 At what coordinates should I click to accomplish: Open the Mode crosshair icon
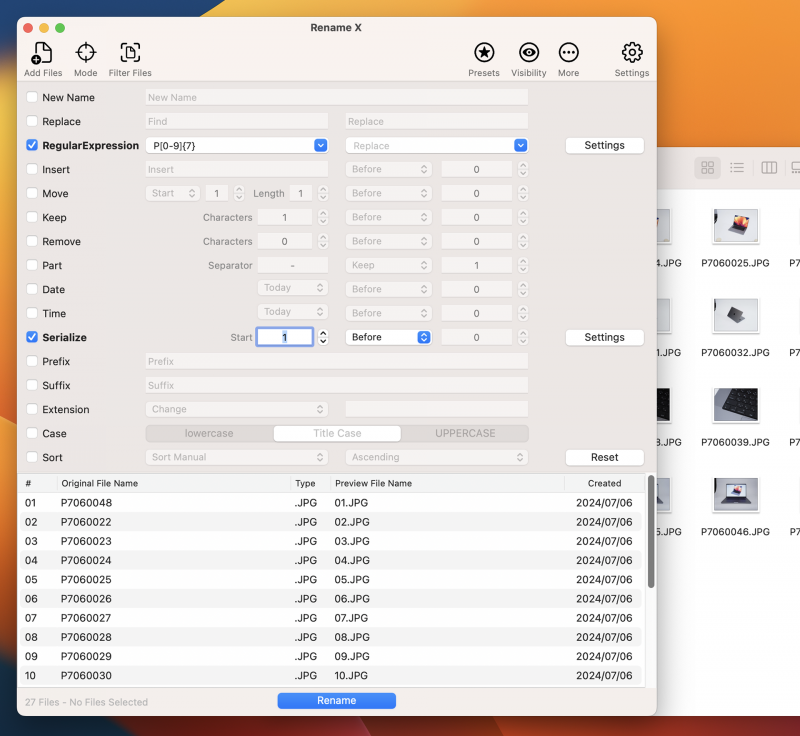(x=86, y=54)
